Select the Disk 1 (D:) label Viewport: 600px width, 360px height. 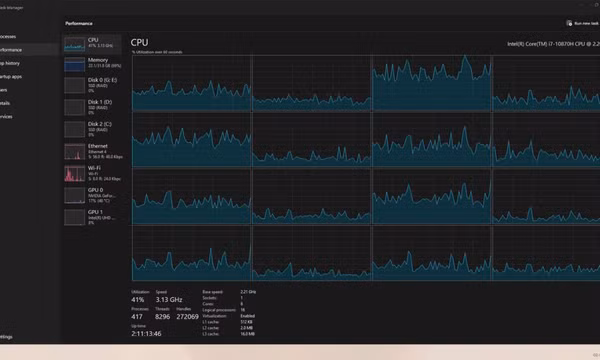coord(100,102)
